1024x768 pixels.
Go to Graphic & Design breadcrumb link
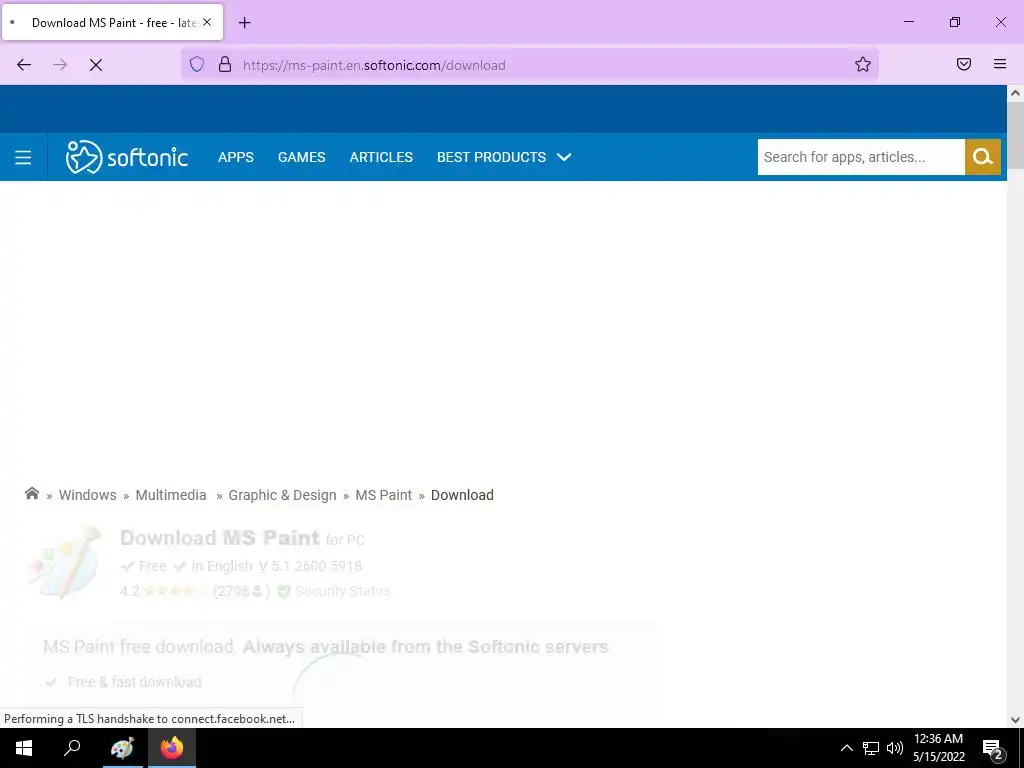click(282, 496)
